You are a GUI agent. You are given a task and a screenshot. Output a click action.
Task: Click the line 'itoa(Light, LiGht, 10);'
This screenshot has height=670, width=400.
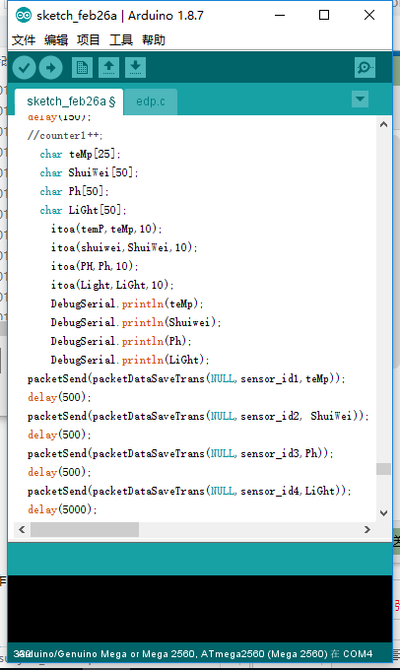point(112,285)
